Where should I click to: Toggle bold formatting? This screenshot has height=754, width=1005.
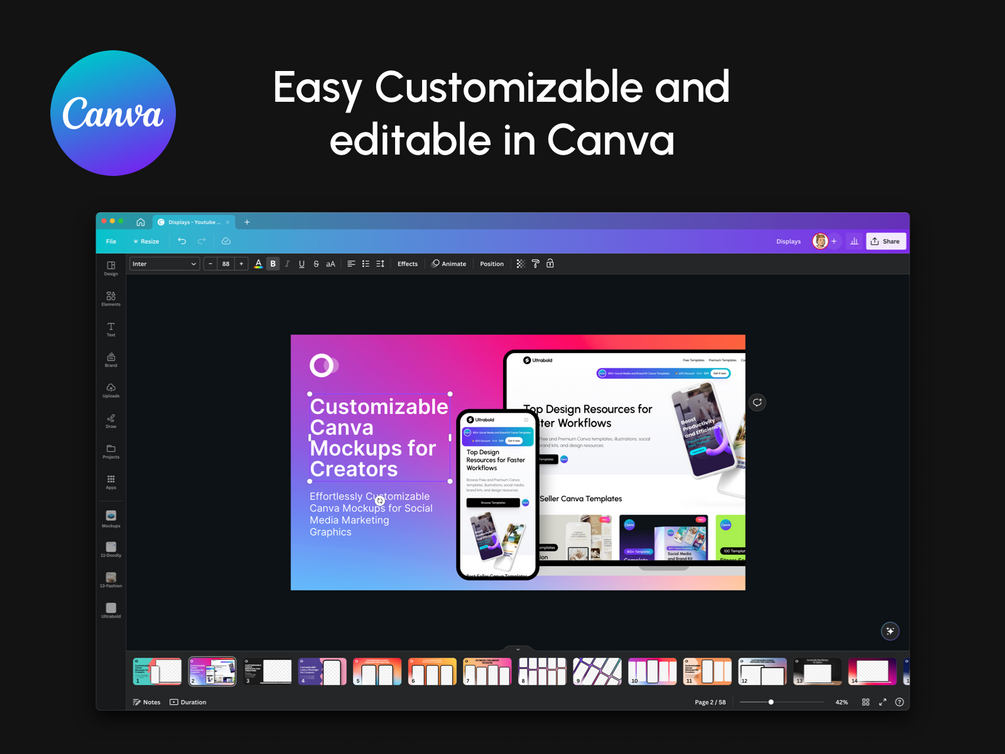tap(273, 264)
